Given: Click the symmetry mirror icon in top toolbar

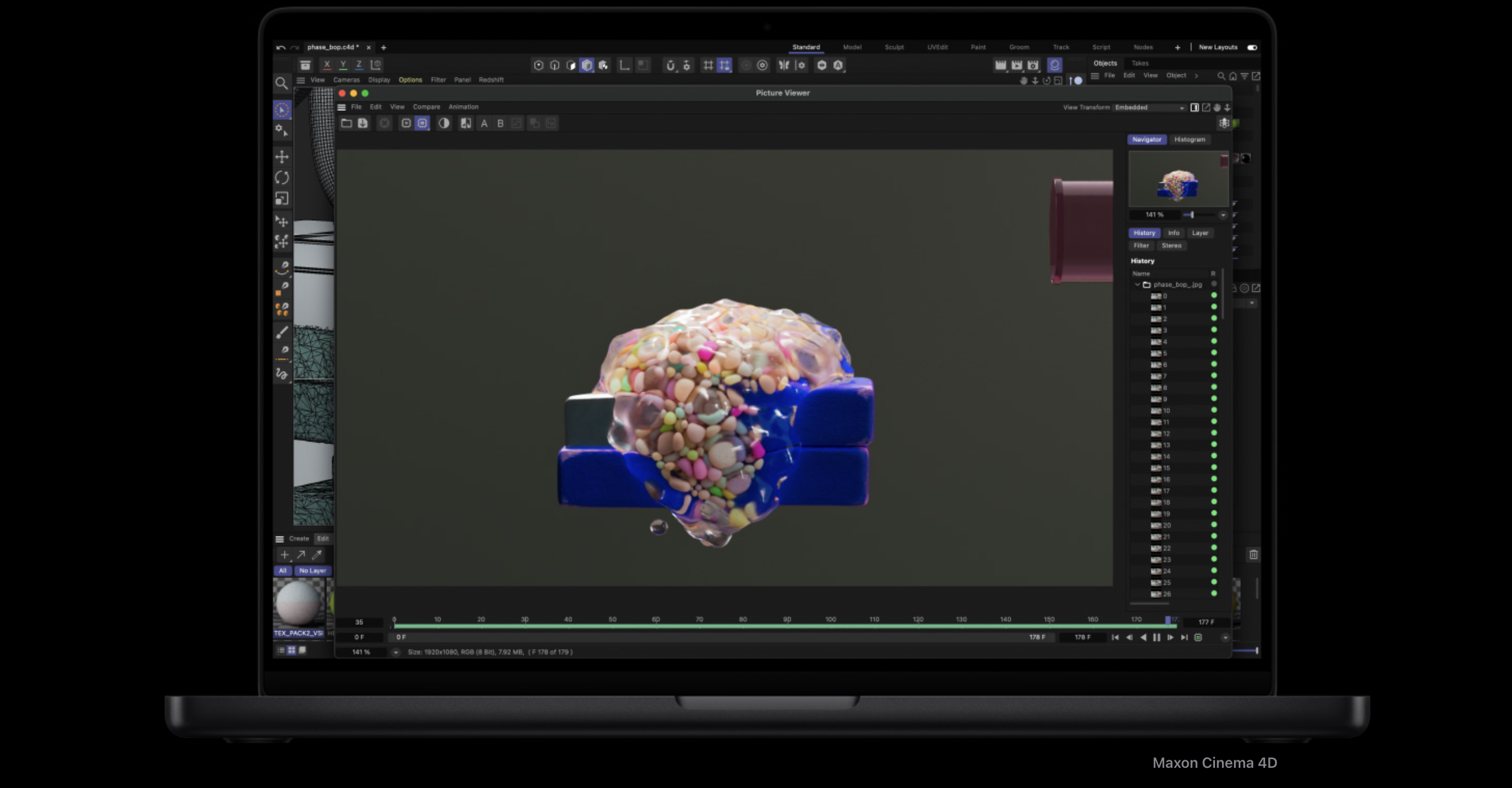Looking at the screenshot, I should pos(784,65).
